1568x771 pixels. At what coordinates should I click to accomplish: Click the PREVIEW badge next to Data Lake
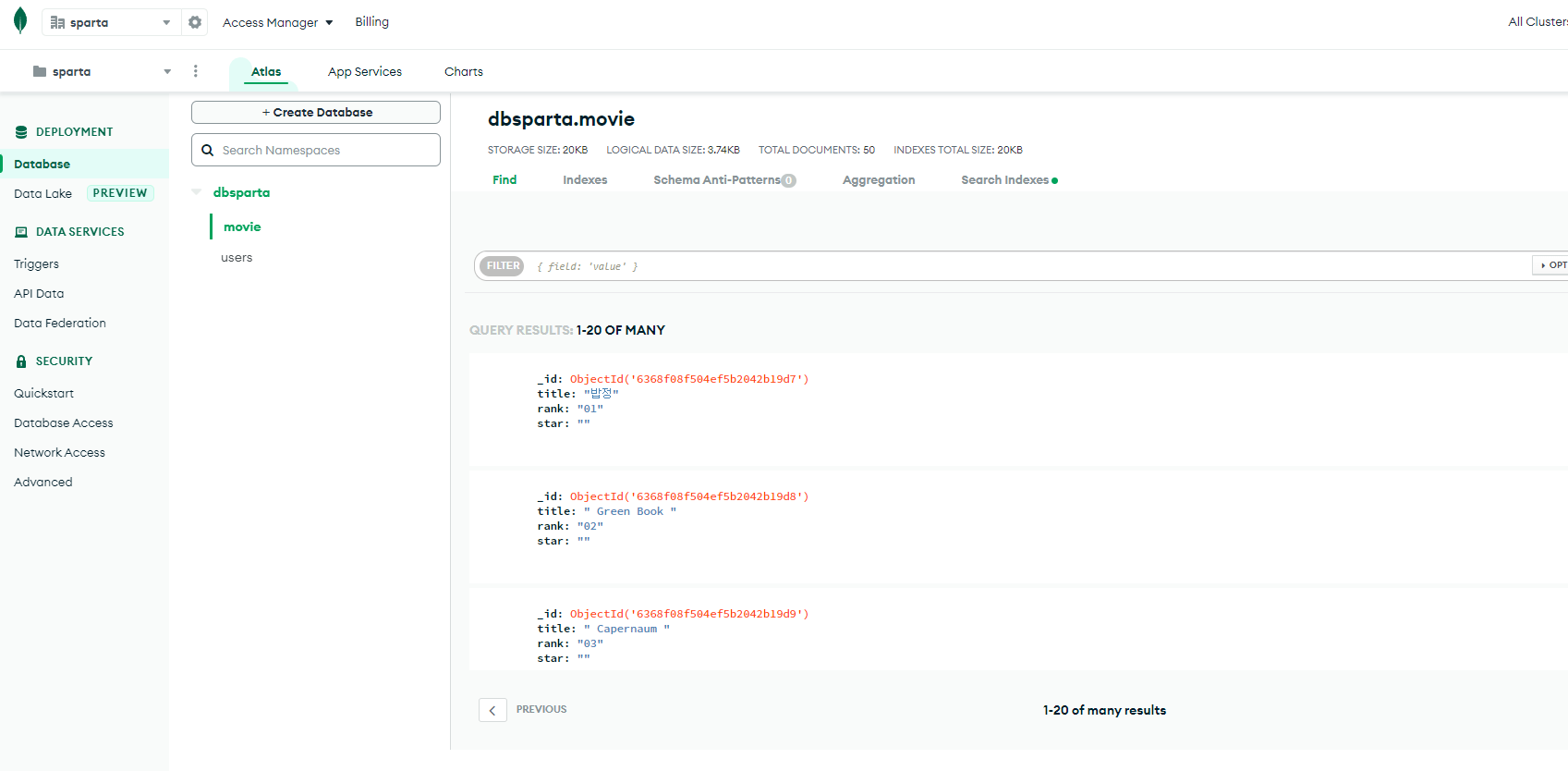point(120,193)
